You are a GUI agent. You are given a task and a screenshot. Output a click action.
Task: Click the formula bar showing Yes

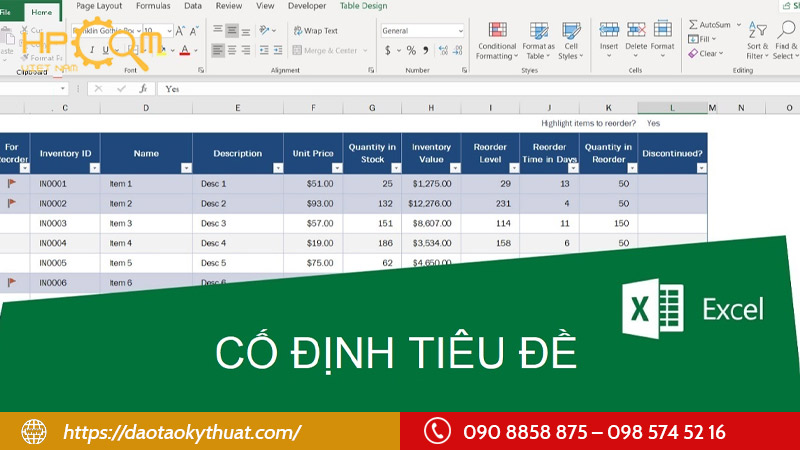coord(479,89)
